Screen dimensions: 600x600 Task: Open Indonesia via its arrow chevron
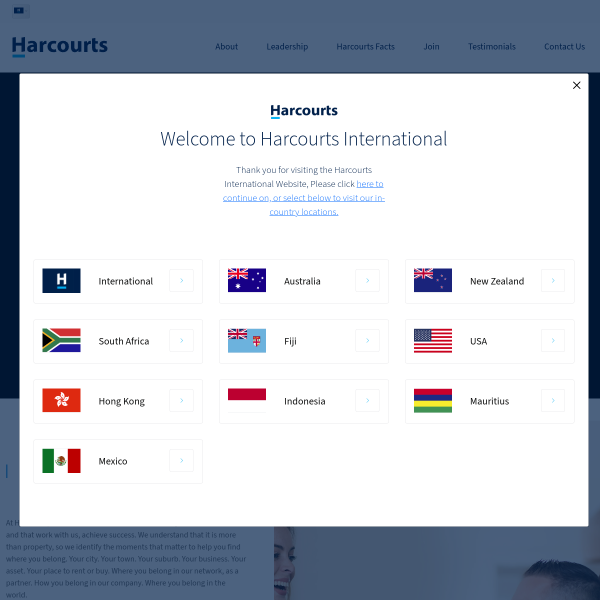point(367,400)
